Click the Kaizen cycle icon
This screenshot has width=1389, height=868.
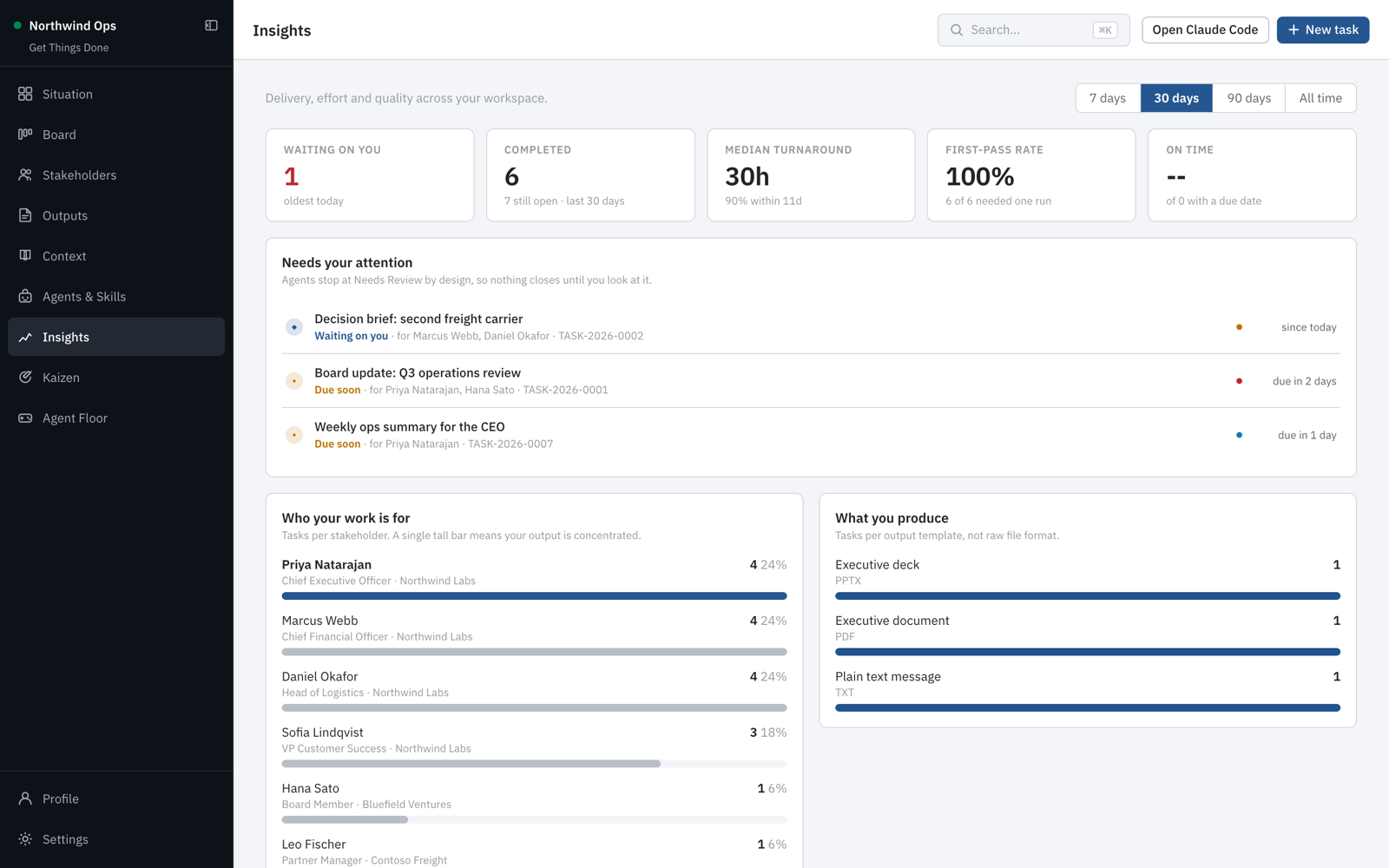point(25,378)
